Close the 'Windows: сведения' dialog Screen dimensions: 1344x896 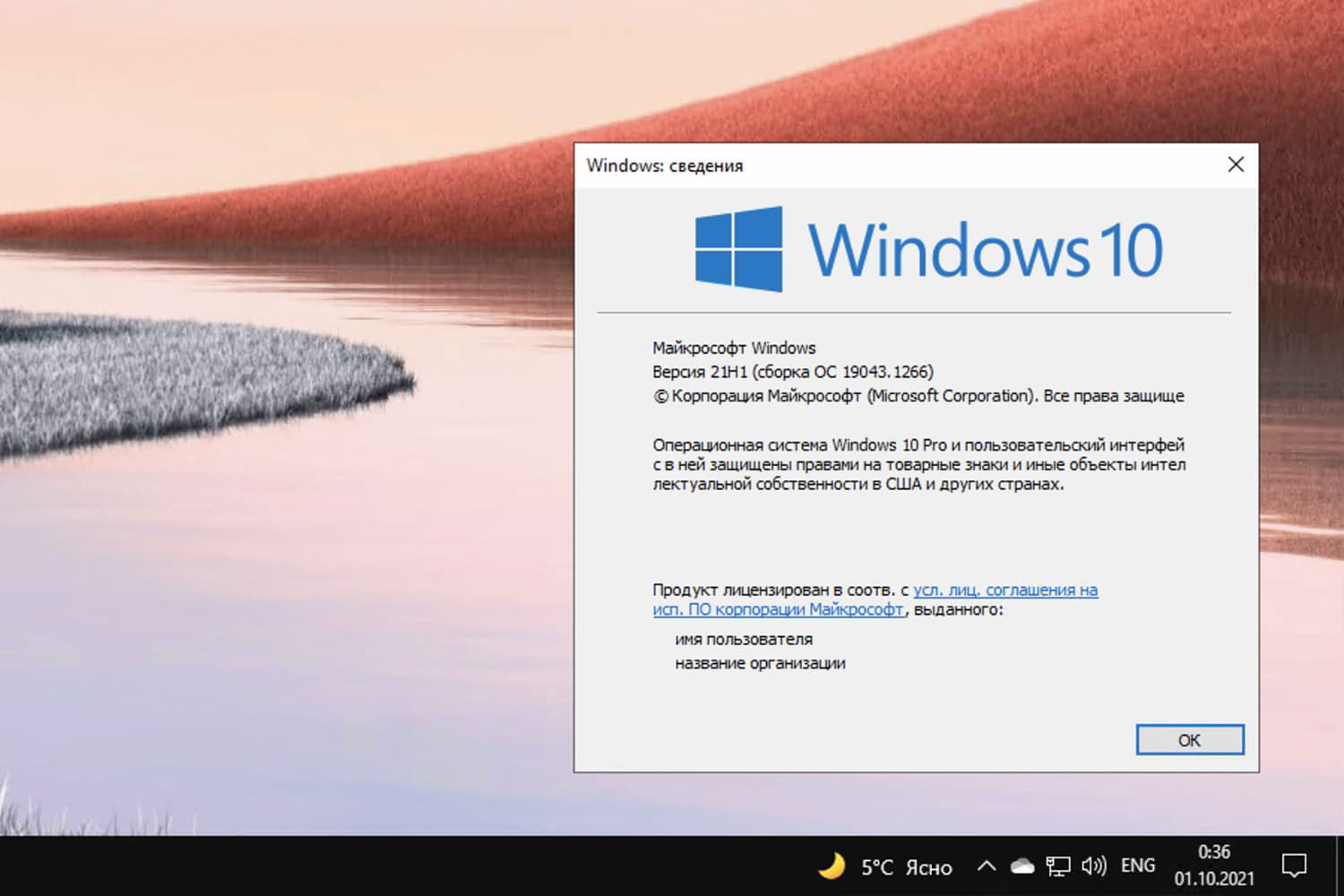(x=1236, y=165)
